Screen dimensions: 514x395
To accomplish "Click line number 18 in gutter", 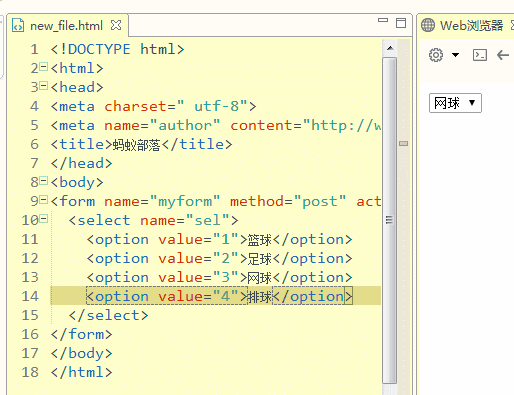I will click(x=30, y=372).
